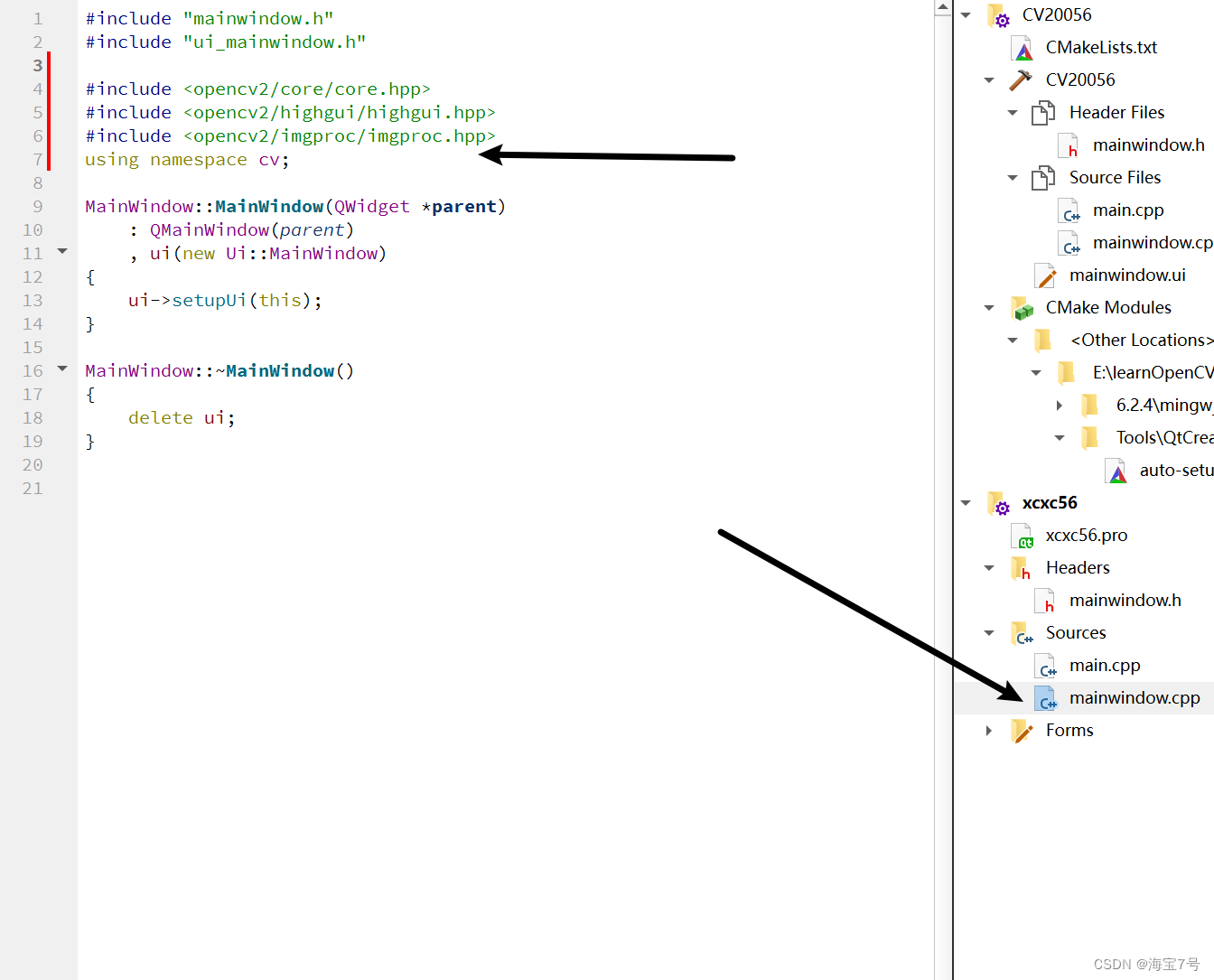Collapse the Header Files node
Viewport: 1214px width, 980px height.
click(1013, 113)
